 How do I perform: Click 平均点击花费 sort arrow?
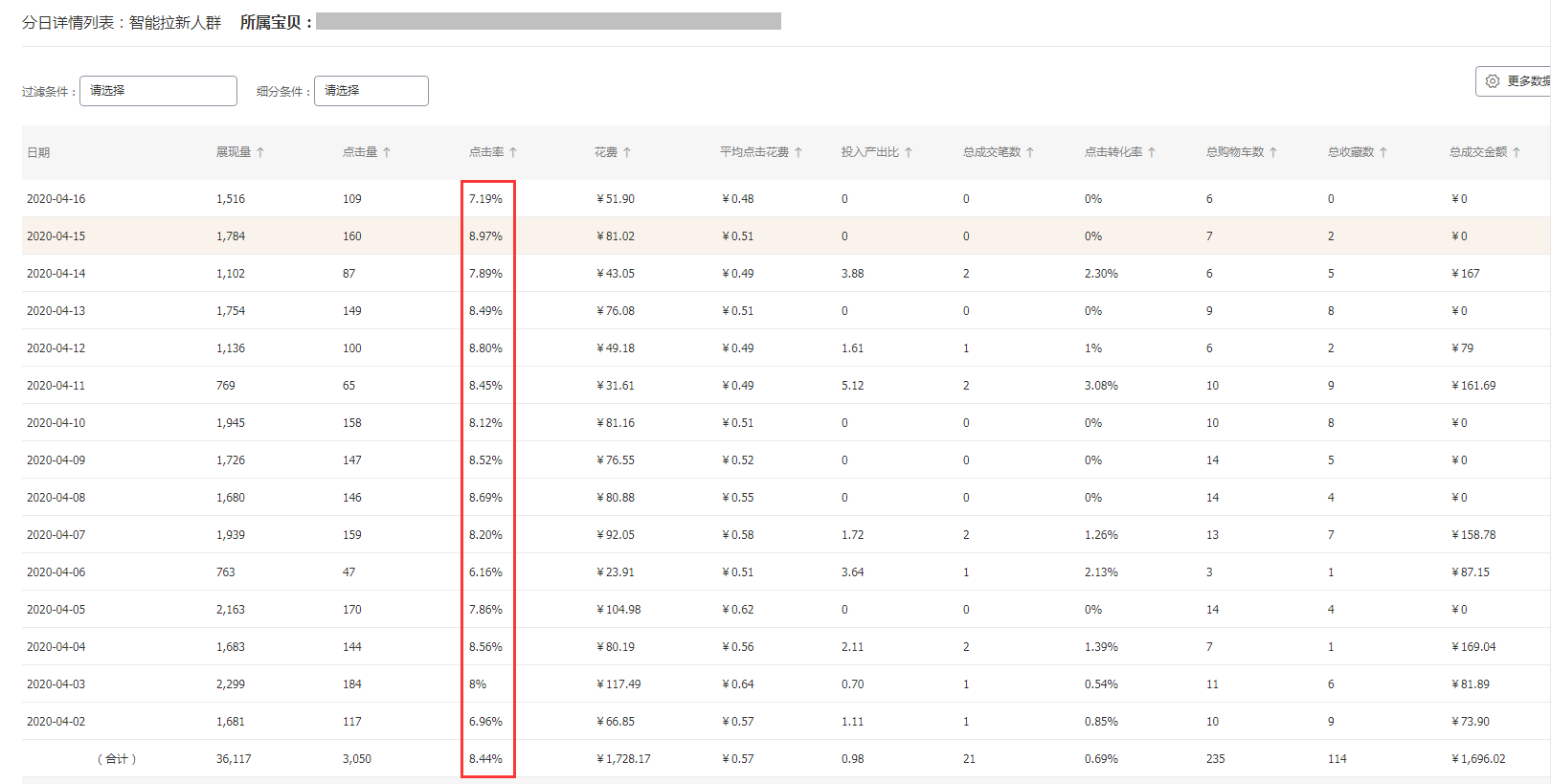[798, 152]
